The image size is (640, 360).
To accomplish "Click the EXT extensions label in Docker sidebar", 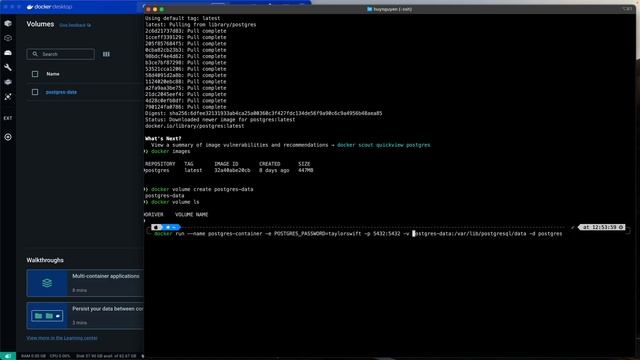I will pyautogui.click(x=8, y=118).
